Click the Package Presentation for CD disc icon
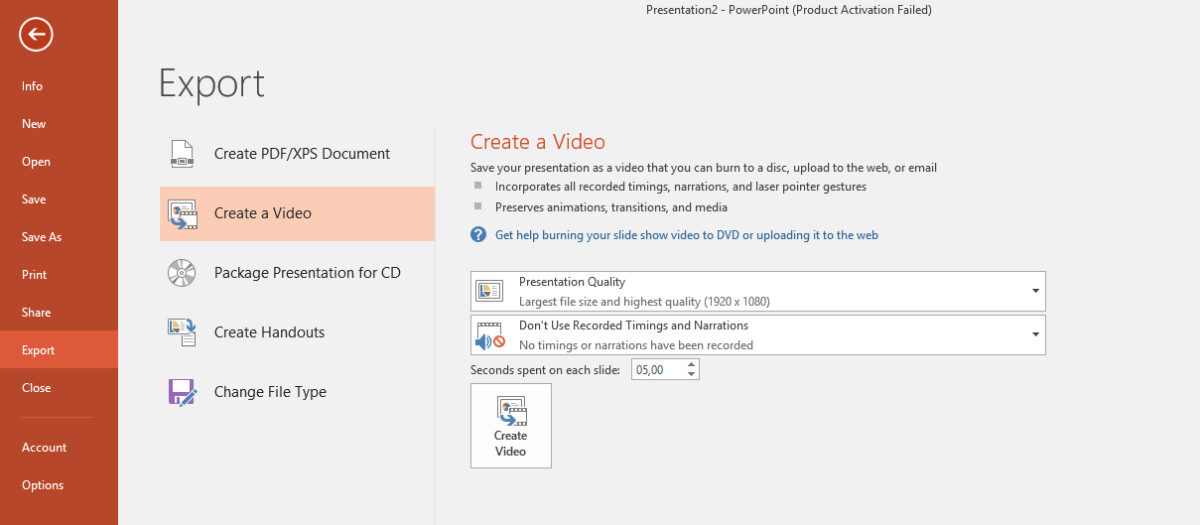The width and height of the screenshot is (1200, 525). 182,273
